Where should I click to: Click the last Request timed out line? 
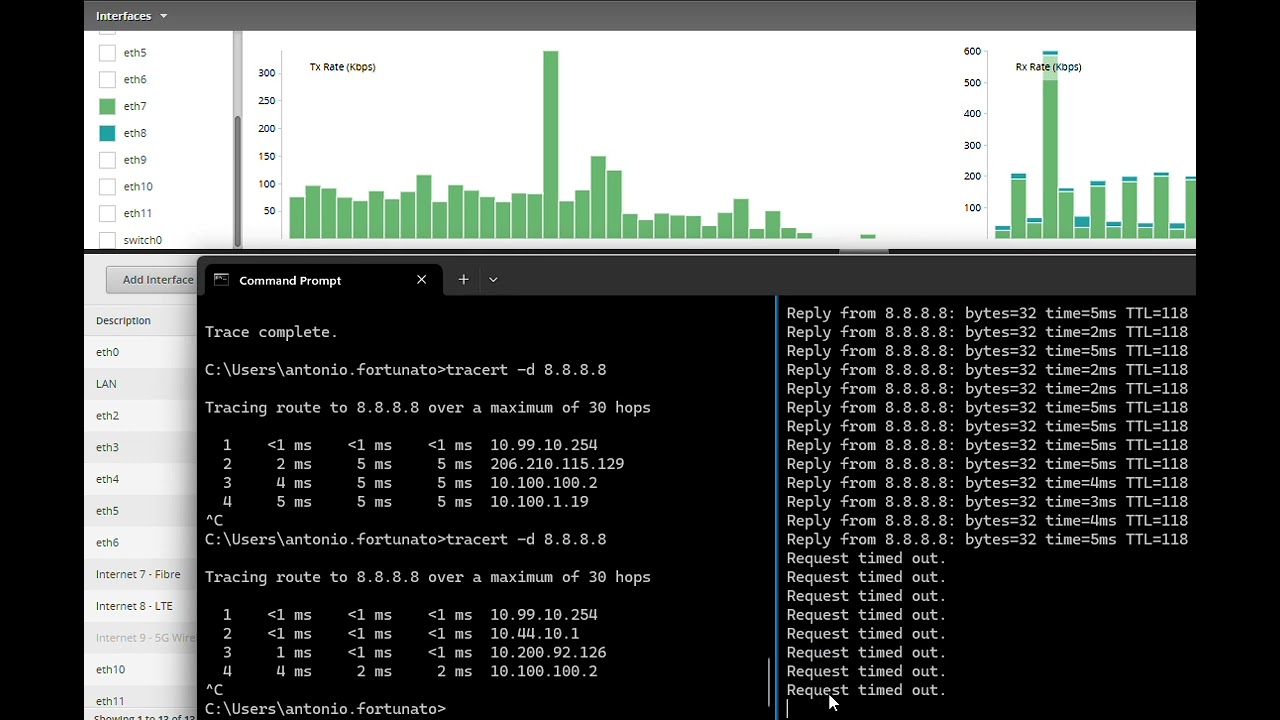pyautogui.click(x=866, y=691)
